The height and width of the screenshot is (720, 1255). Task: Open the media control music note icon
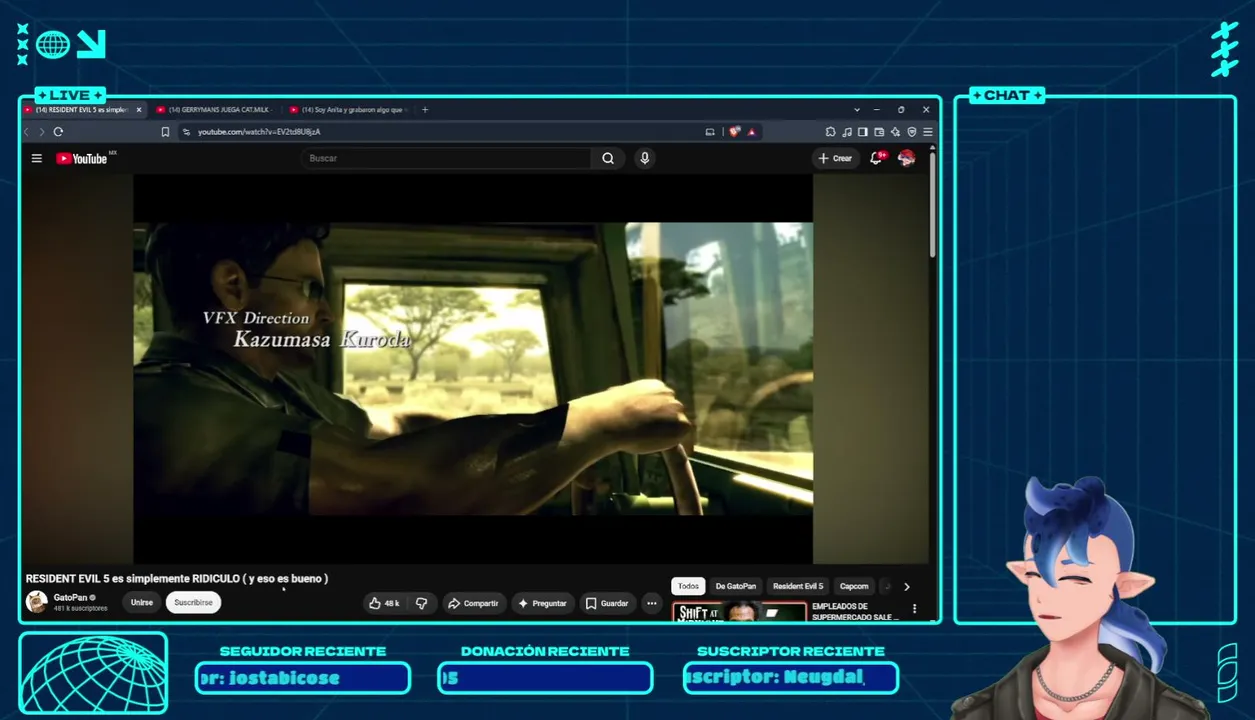click(x=847, y=132)
